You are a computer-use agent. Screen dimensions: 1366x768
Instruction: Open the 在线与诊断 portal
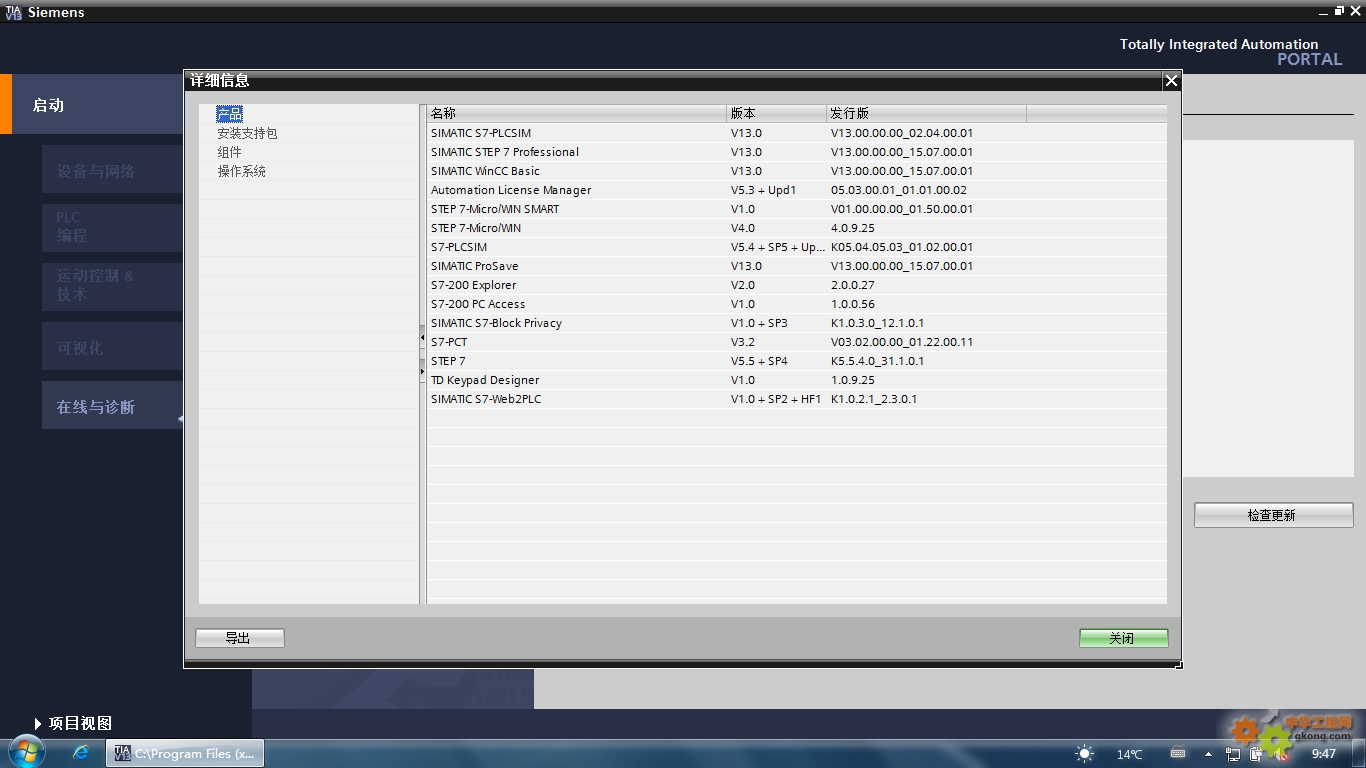coord(112,406)
